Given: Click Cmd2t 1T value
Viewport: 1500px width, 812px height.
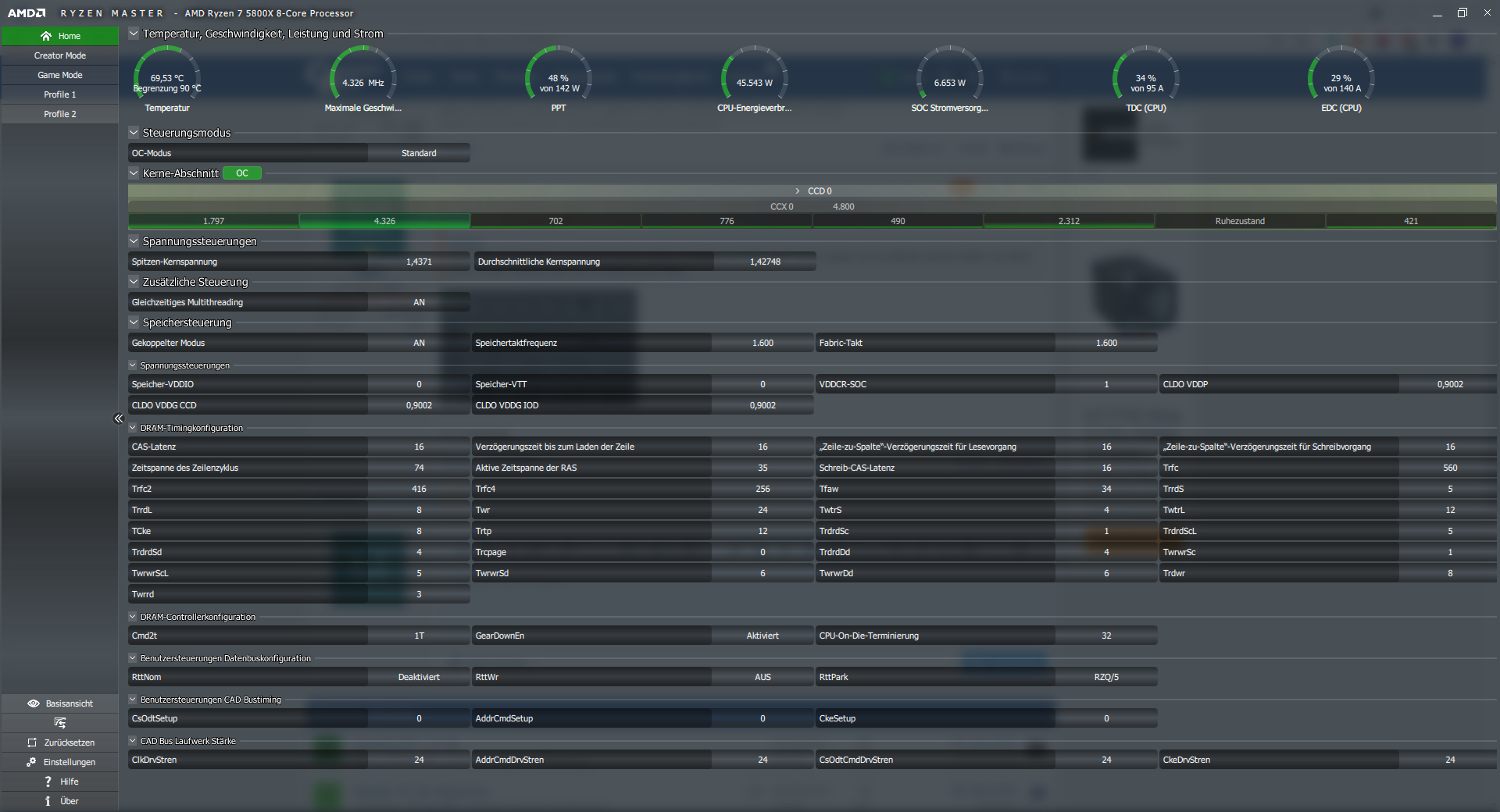Looking at the screenshot, I should (419, 636).
